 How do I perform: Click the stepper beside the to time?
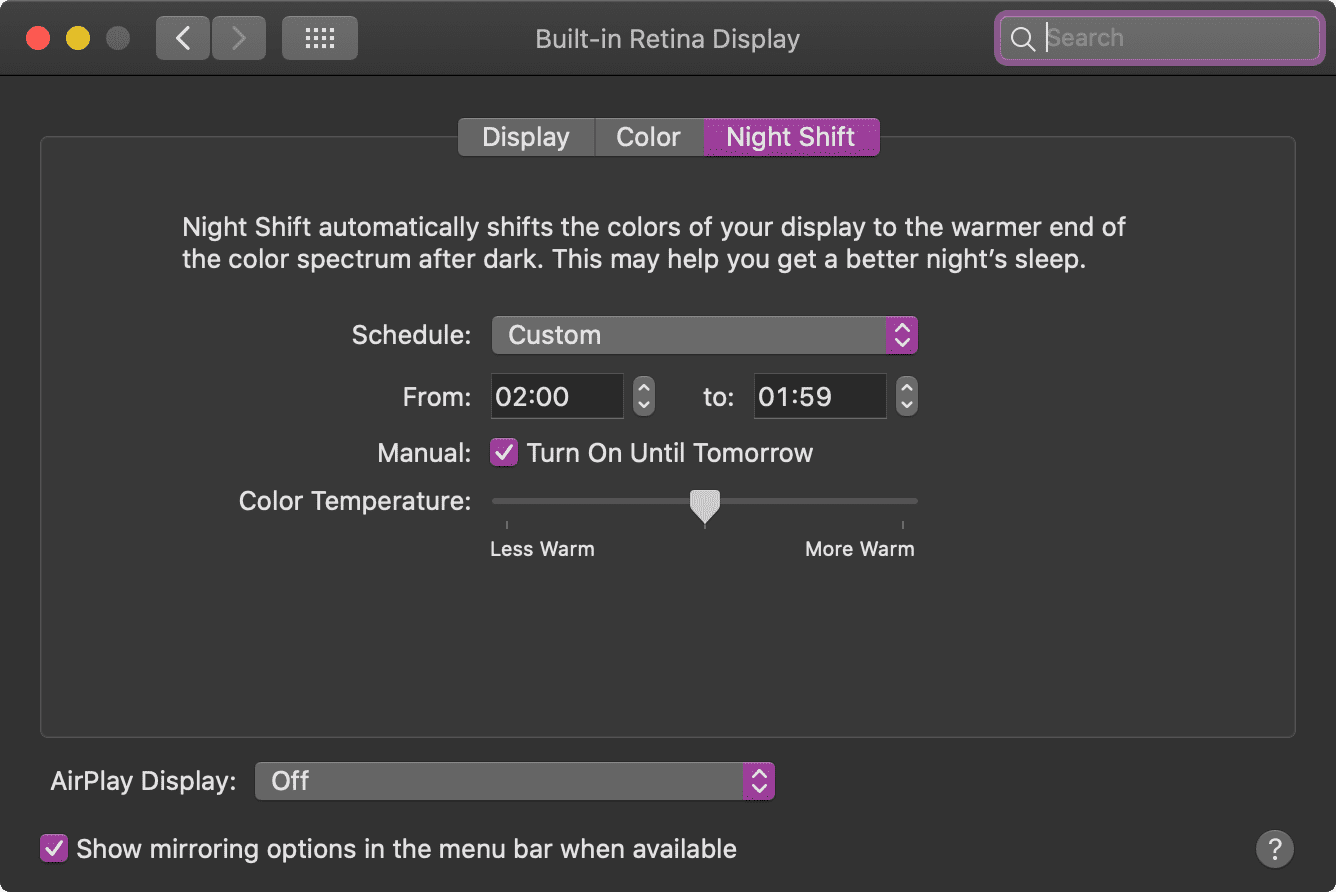click(x=907, y=396)
